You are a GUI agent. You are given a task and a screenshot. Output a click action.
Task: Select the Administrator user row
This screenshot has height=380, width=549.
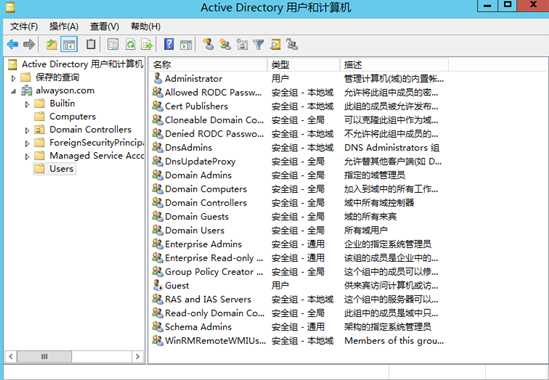coord(298,78)
